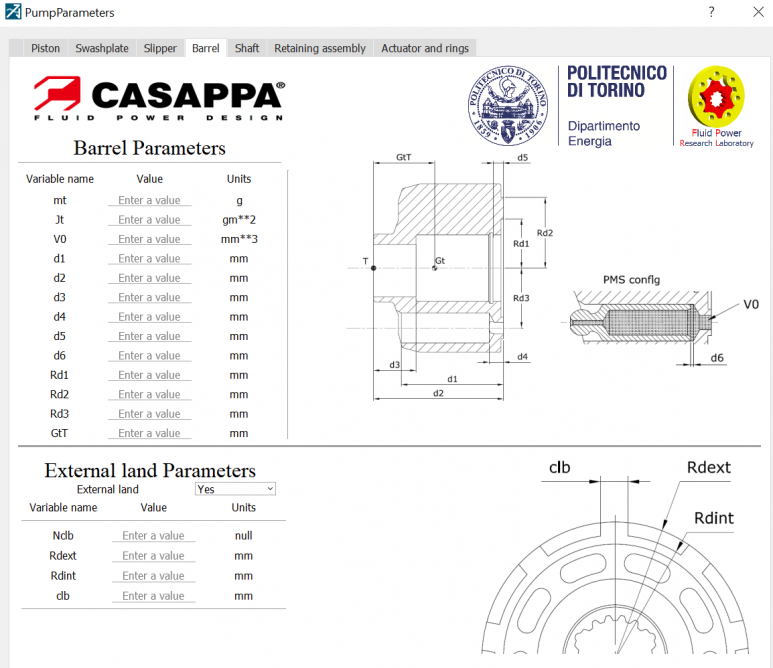Focus the Rdext value input
The image size is (773, 668).
pyautogui.click(x=153, y=556)
